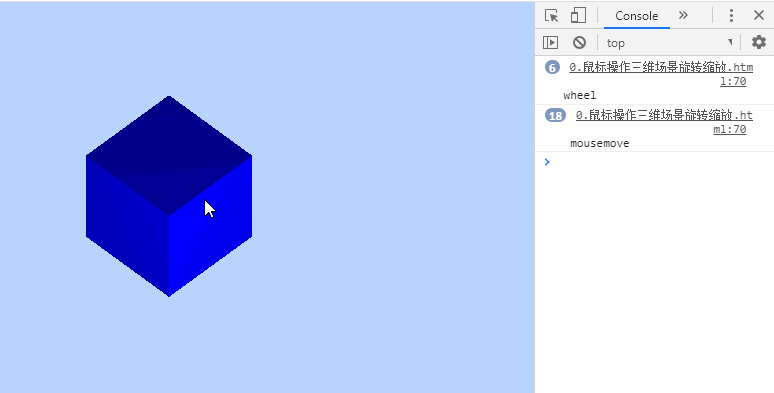Click the wheel log message text
Screen dimensions: 774x393
[580, 95]
